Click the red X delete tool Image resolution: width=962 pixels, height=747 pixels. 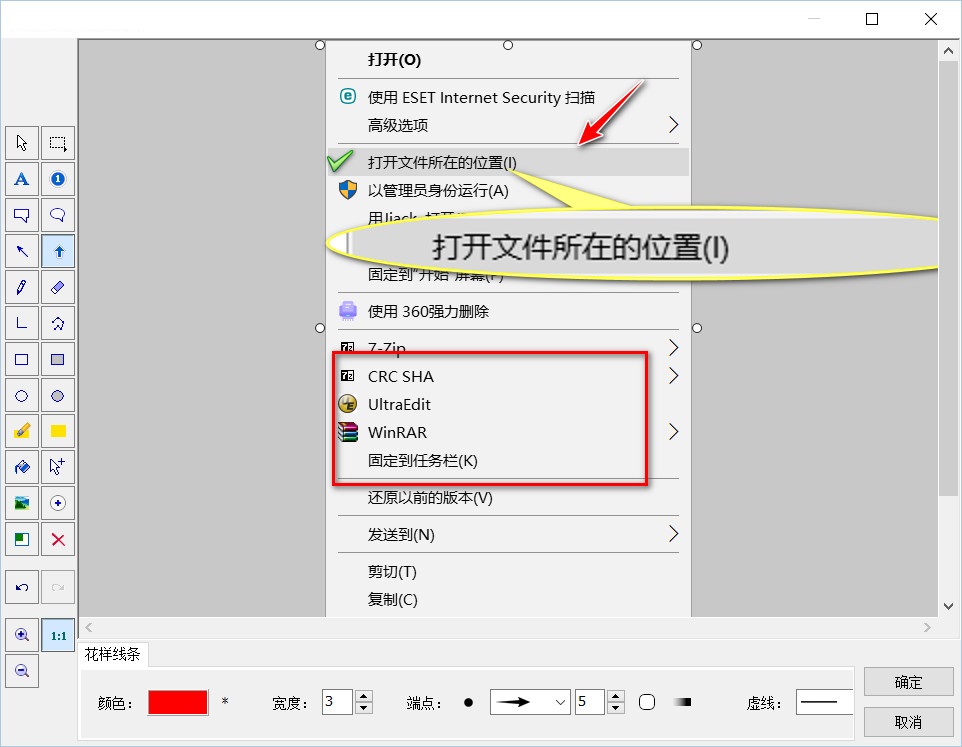(58, 540)
